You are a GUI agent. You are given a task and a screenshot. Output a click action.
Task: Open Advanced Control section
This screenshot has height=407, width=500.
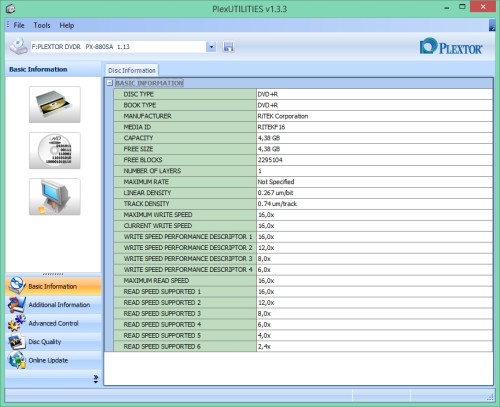53,323
